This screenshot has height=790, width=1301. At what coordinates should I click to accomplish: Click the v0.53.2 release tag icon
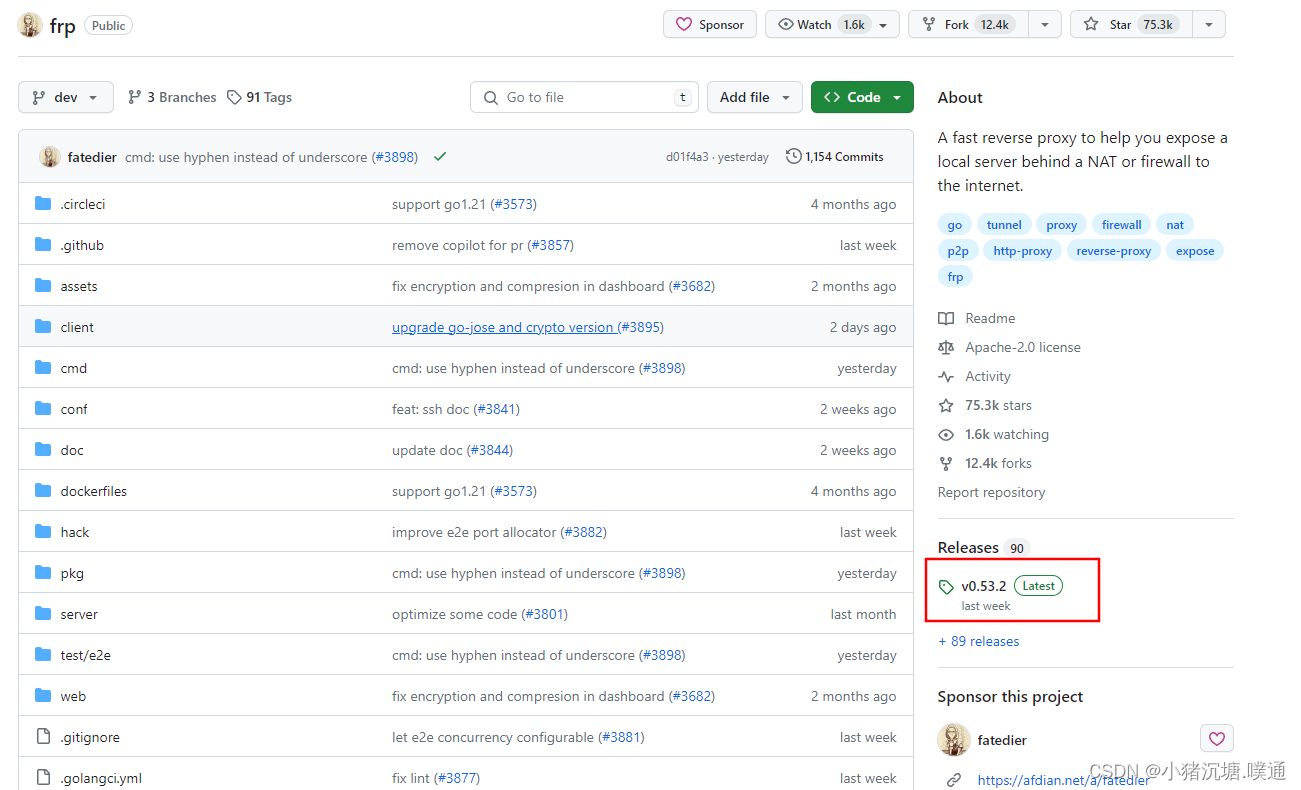[946, 587]
